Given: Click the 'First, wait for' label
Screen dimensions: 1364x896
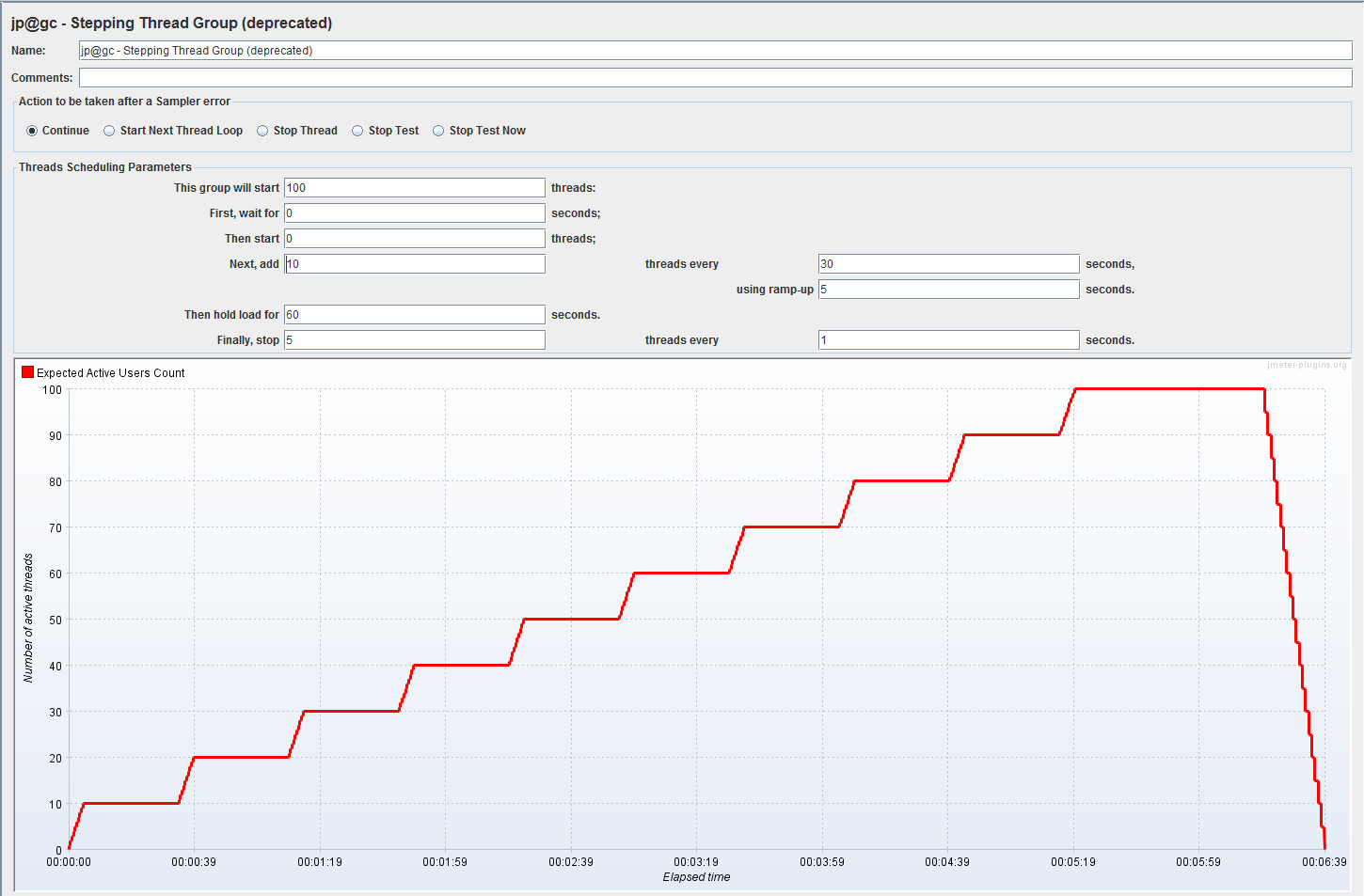Looking at the screenshot, I should (x=245, y=213).
